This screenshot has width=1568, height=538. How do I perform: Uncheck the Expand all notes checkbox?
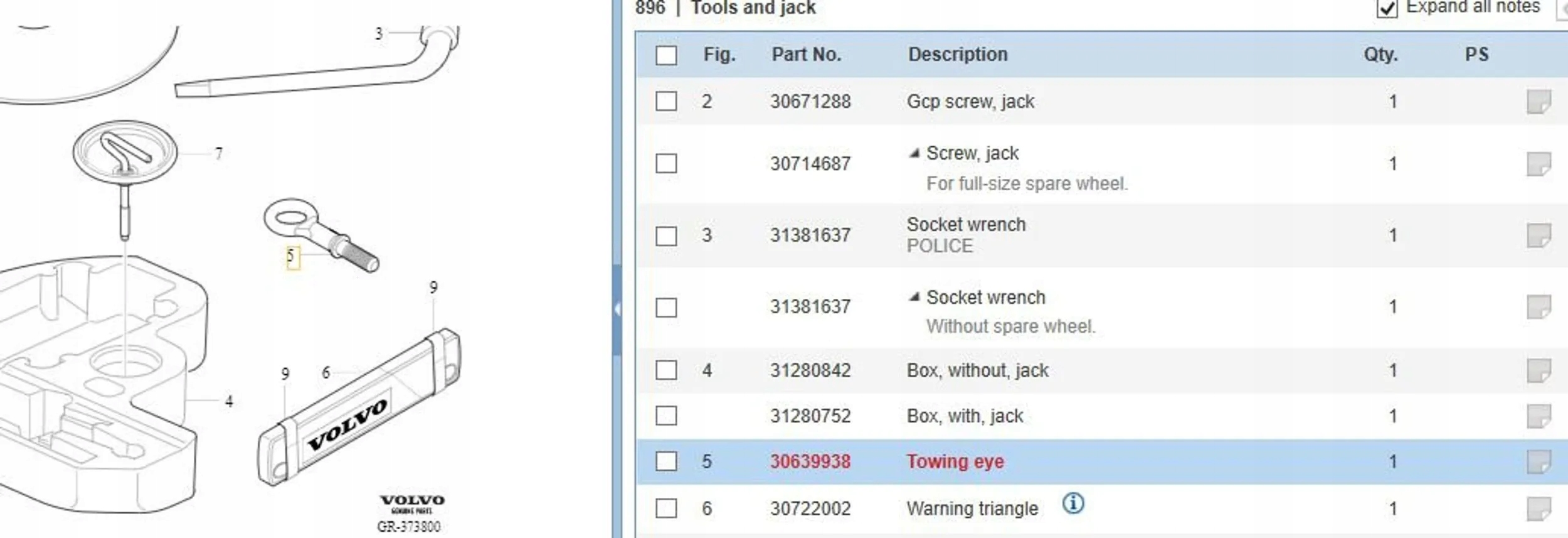click(1387, 8)
